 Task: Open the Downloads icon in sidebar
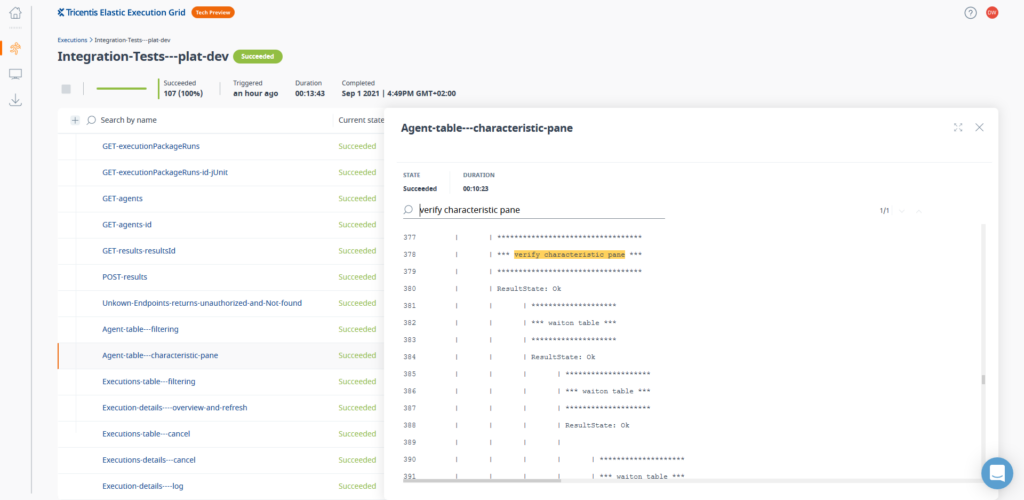pyautogui.click(x=16, y=100)
